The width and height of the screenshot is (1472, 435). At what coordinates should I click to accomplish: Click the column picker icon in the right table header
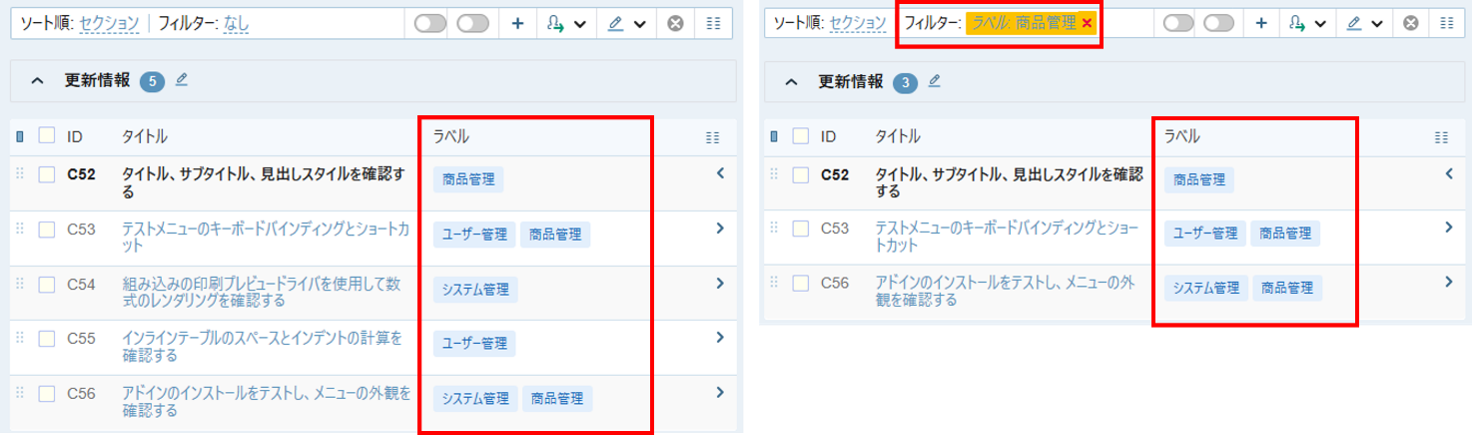1441,137
